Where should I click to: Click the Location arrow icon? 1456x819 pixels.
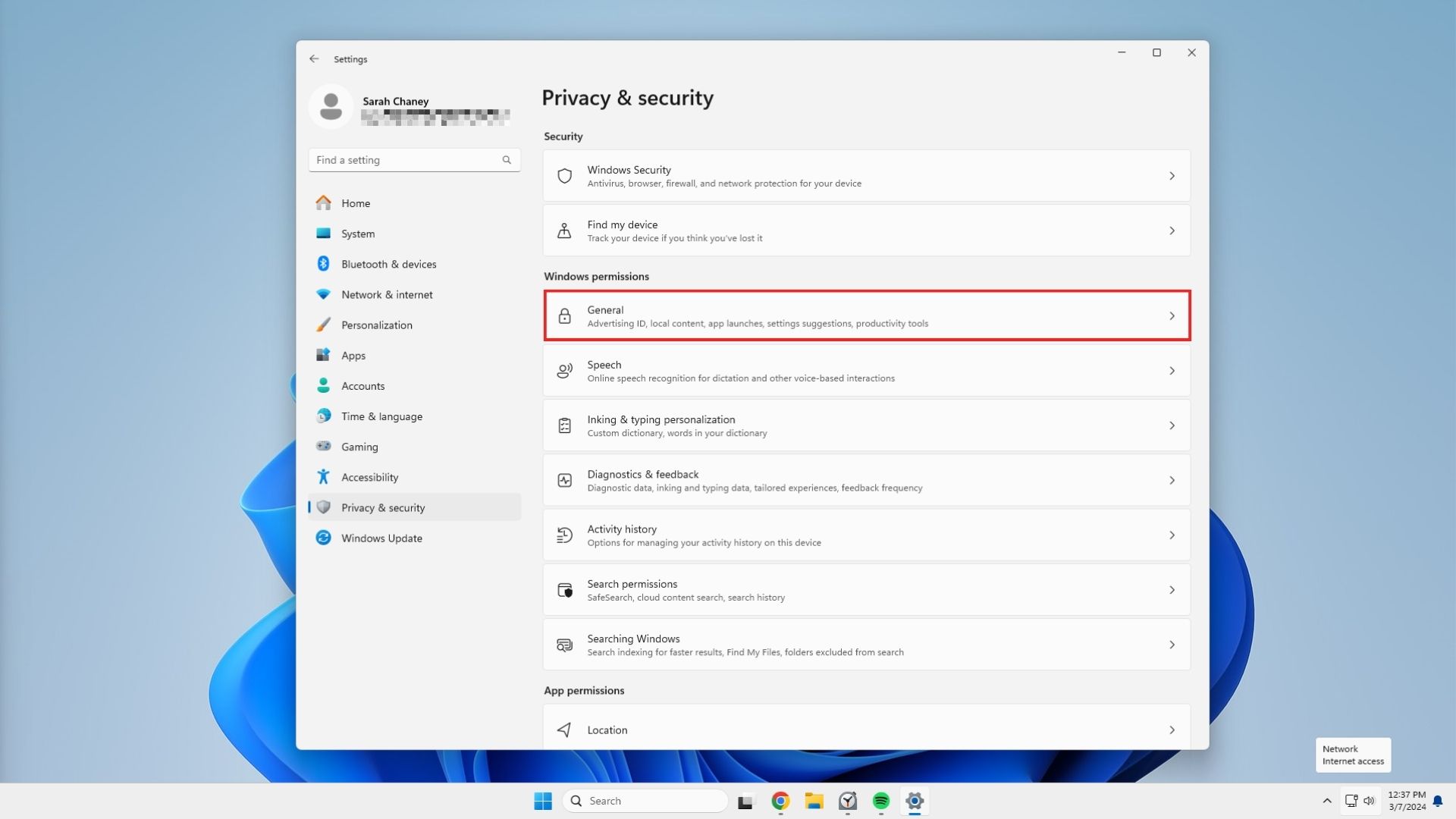(x=565, y=730)
